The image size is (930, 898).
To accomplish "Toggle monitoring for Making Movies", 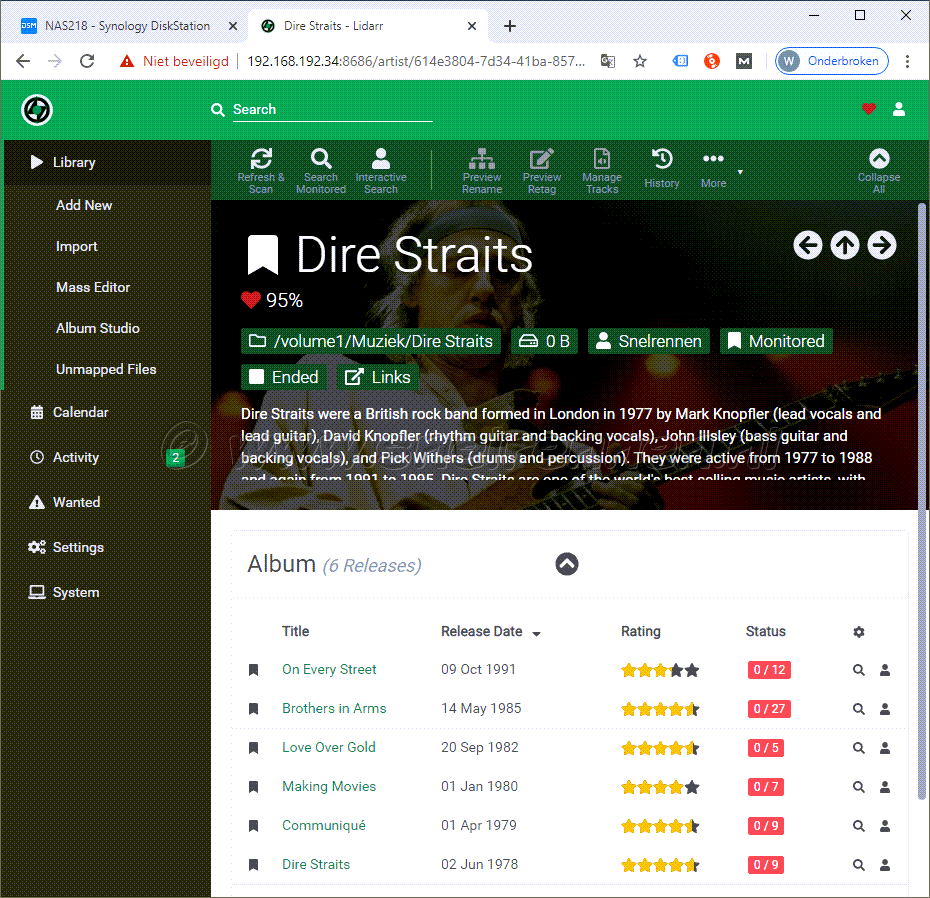I will pyautogui.click(x=253, y=787).
